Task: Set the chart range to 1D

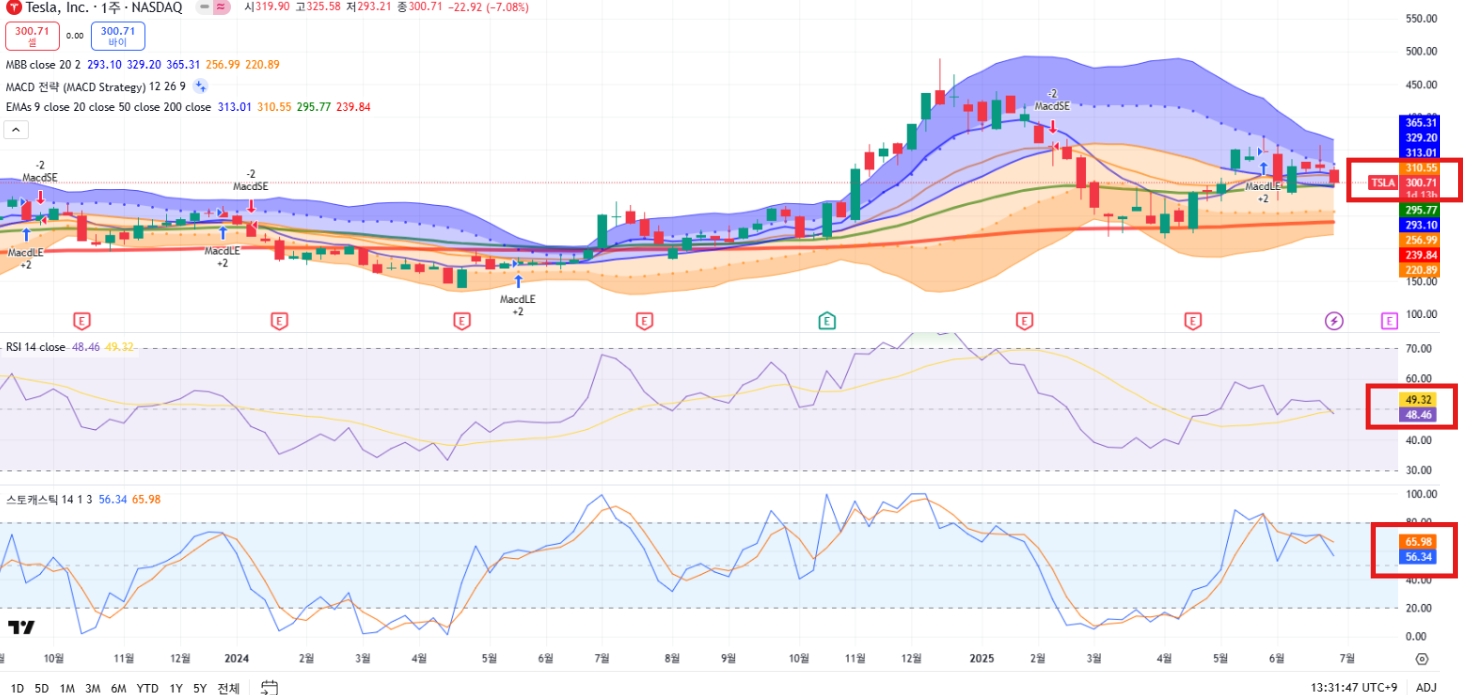Action: (x=17, y=688)
